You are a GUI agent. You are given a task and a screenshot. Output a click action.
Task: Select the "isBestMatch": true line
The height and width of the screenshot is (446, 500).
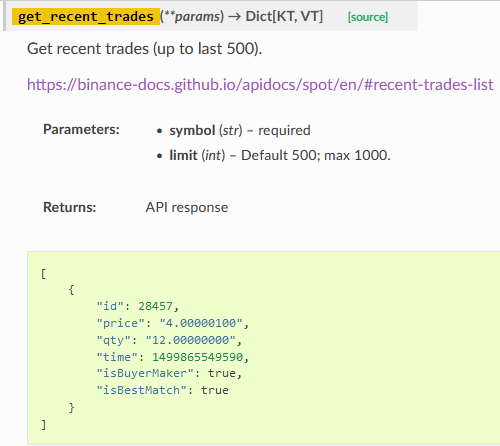[x=162, y=390]
